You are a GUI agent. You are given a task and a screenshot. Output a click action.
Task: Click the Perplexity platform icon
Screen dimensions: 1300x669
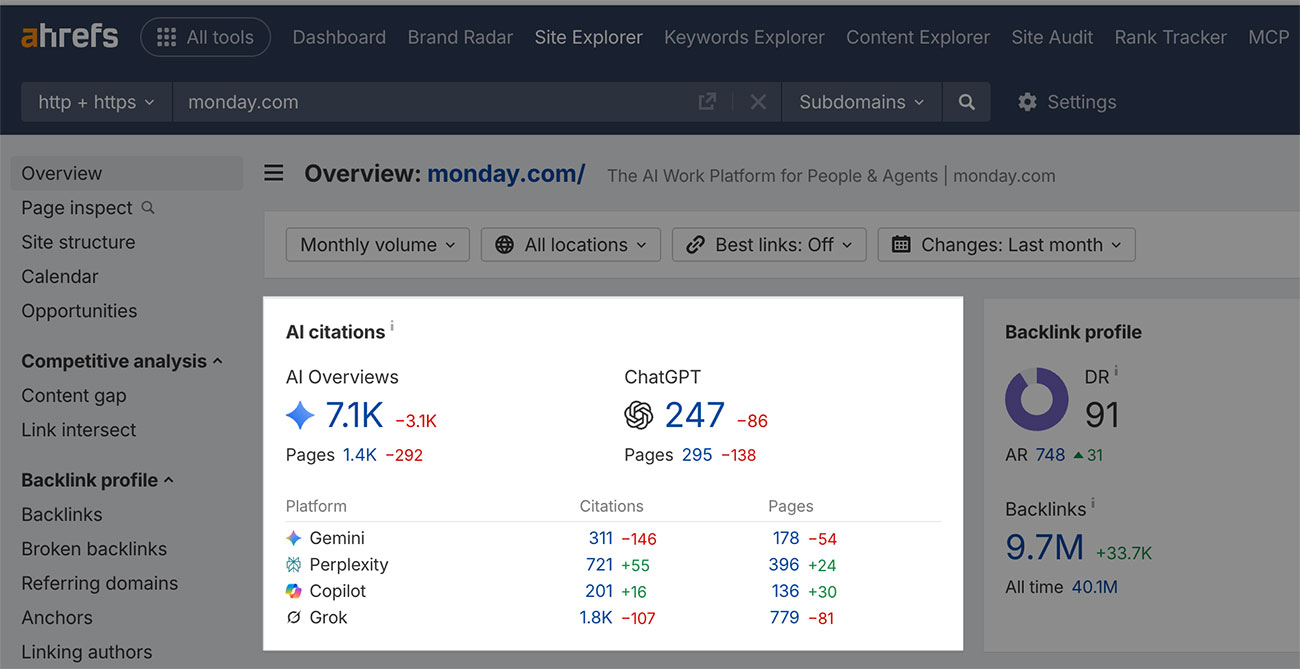(294, 565)
